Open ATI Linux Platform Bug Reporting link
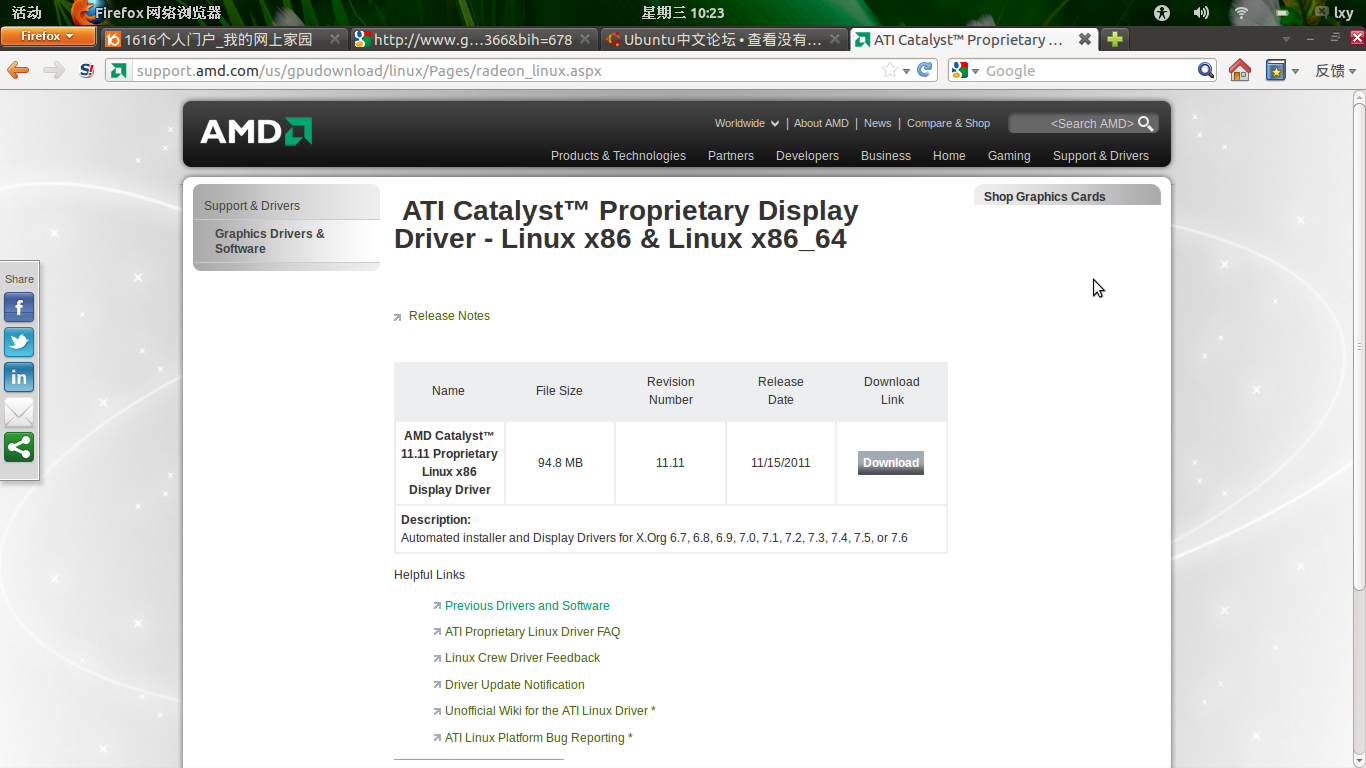This screenshot has width=1366, height=768. point(538,738)
